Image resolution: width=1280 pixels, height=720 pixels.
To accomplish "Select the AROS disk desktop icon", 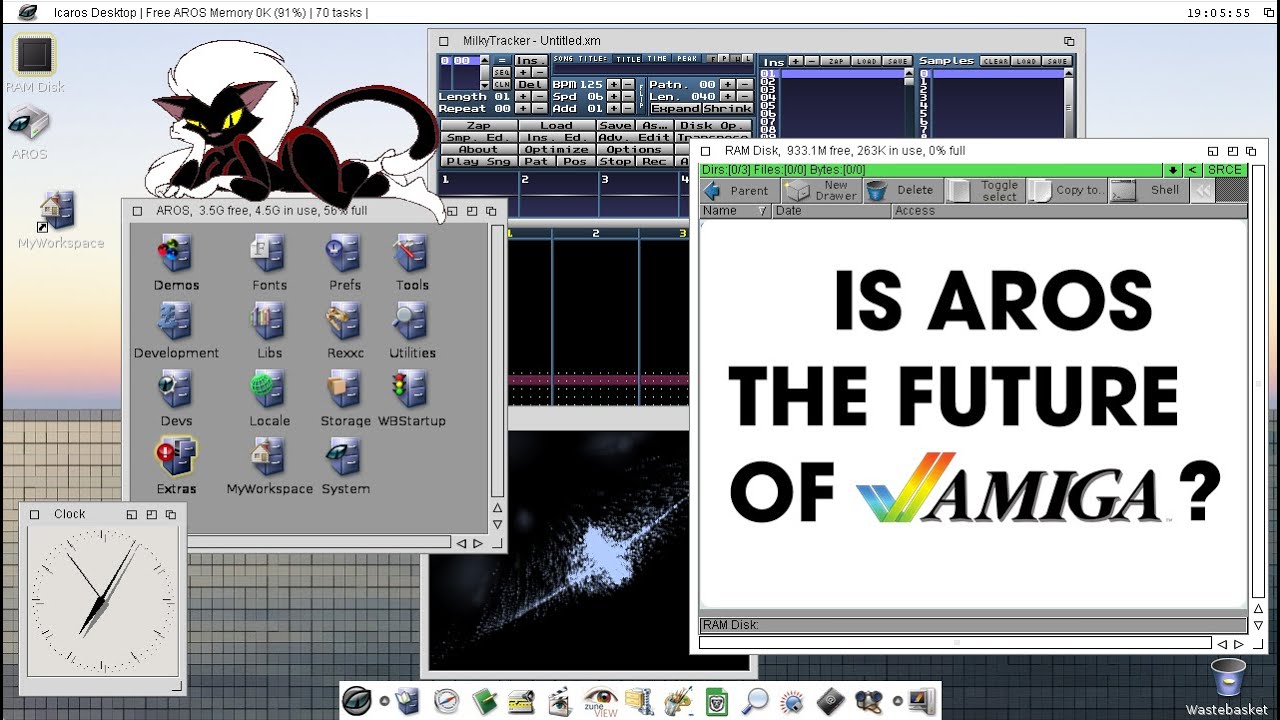I will click(x=29, y=131).
